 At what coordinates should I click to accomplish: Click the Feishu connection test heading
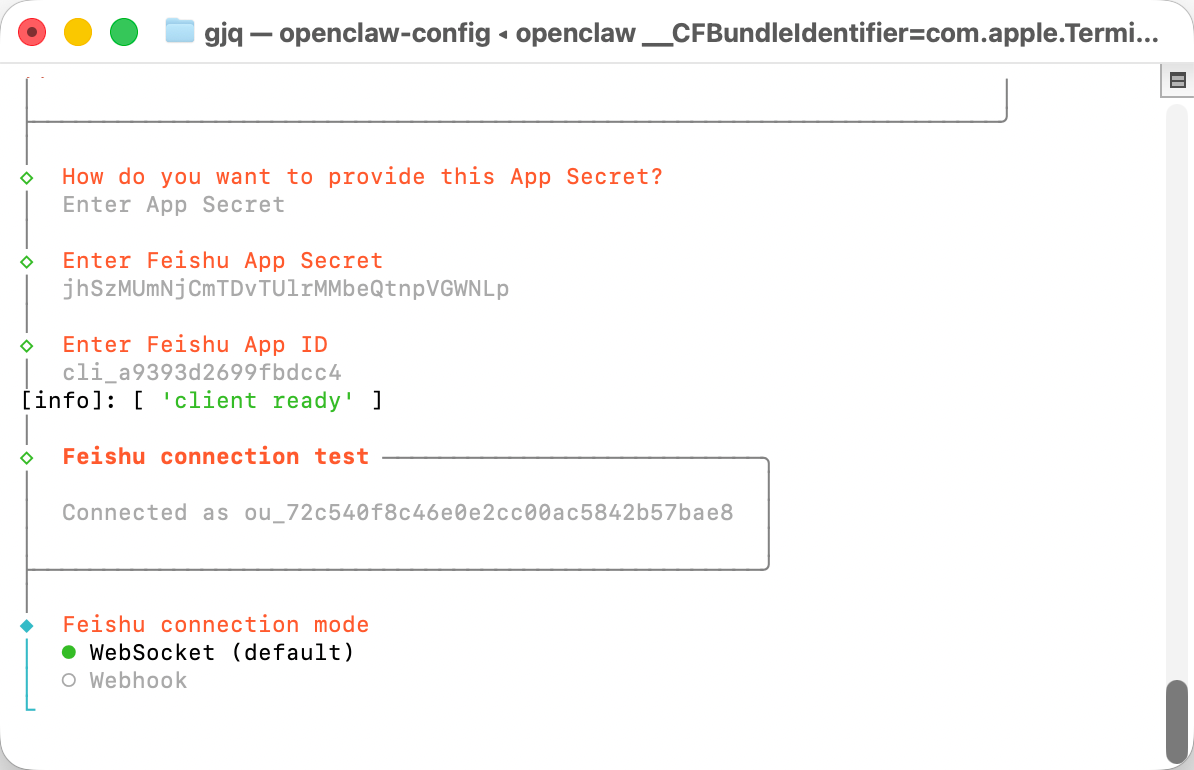tap(215, 457)
